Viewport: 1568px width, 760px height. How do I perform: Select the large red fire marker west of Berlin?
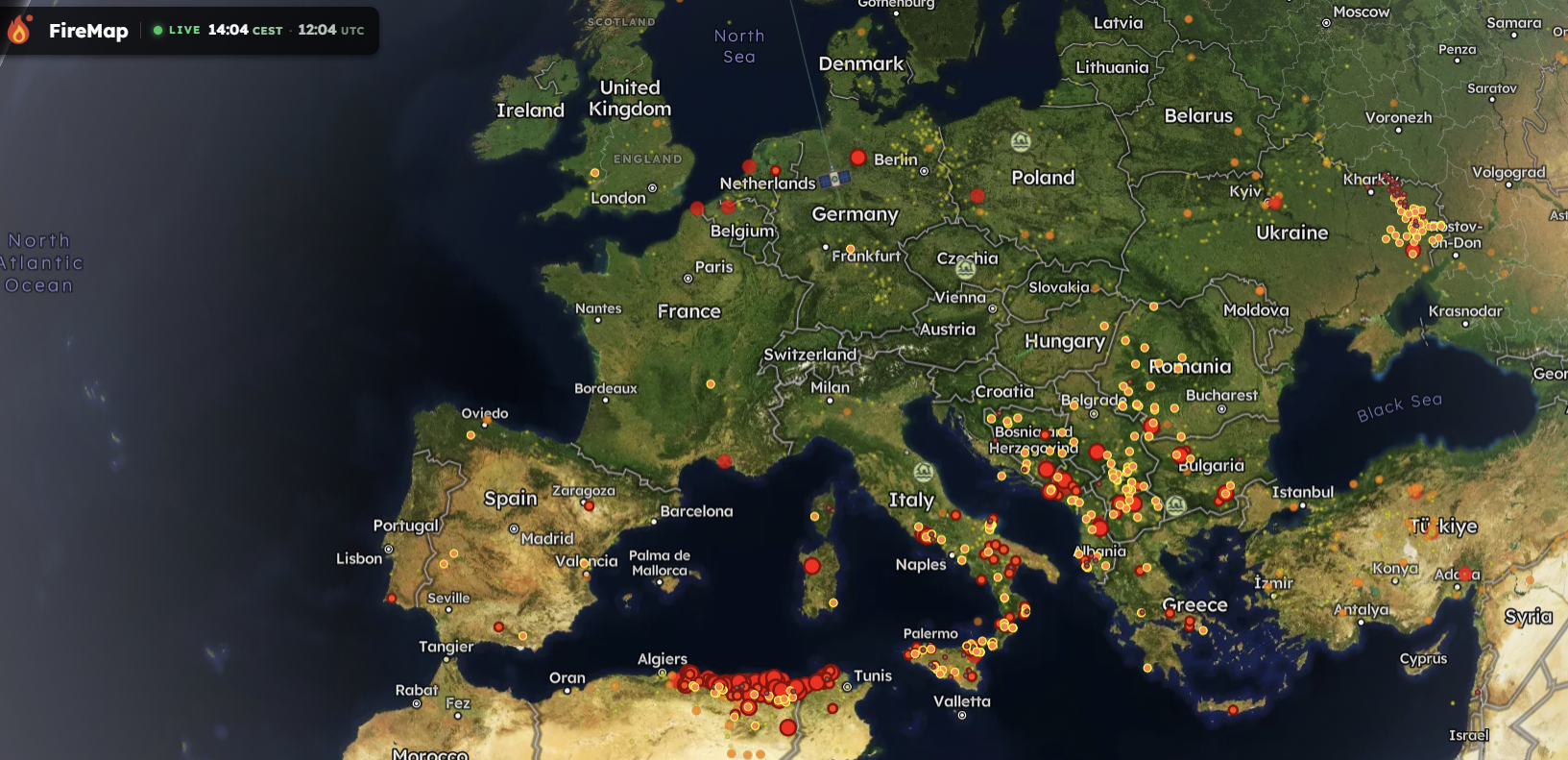click(858, 158)
